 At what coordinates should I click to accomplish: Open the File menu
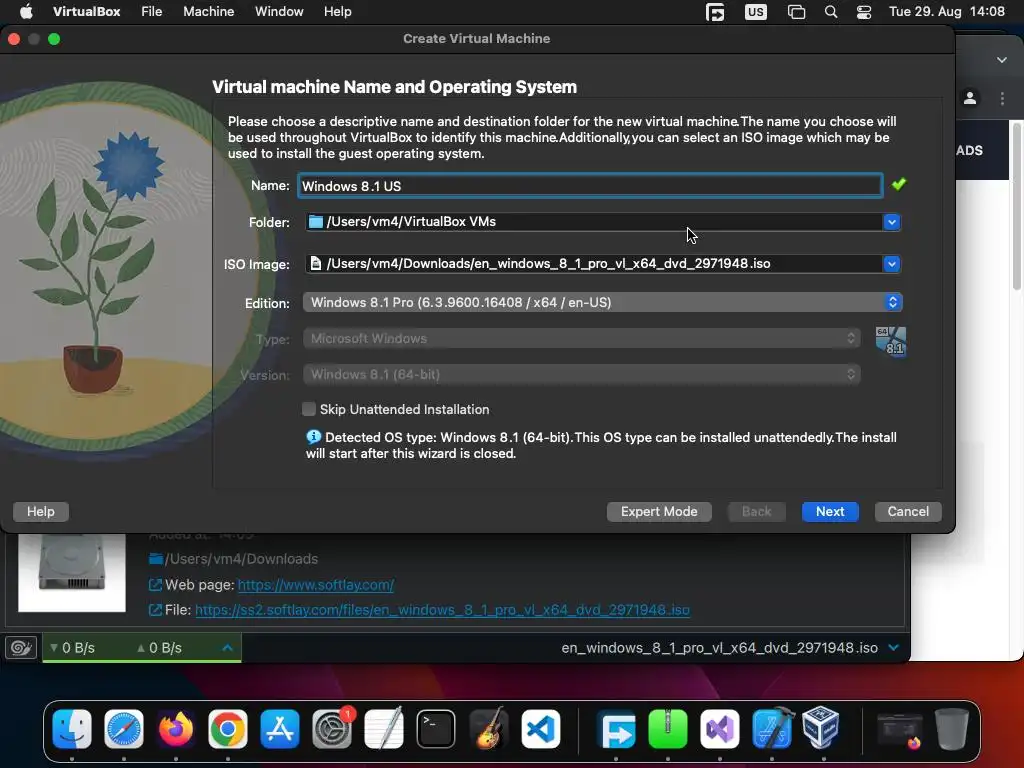pyautogui.click(x=152, y=11)
